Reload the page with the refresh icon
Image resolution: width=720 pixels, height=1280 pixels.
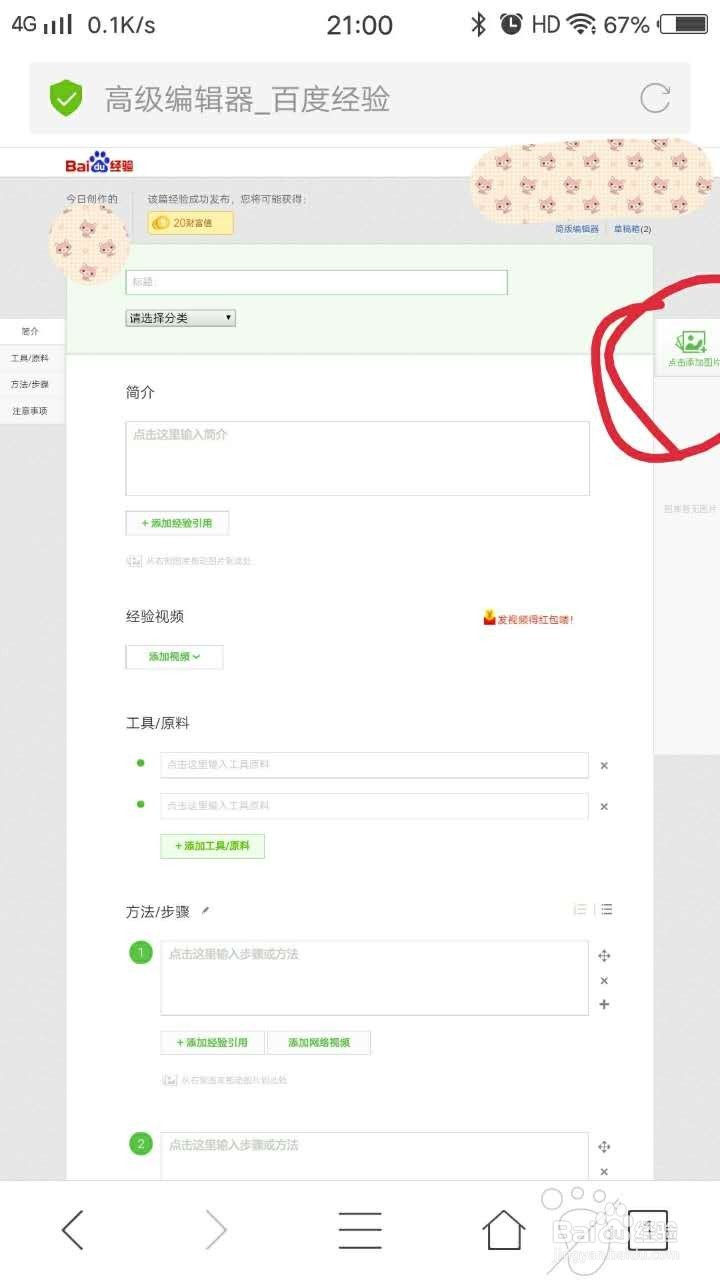pos(655,98)
